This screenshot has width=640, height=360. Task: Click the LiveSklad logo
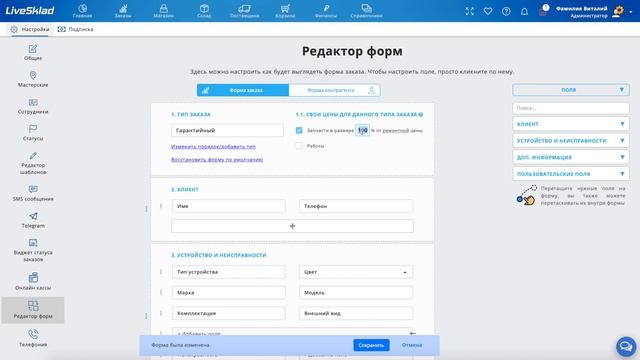[29, 11]
